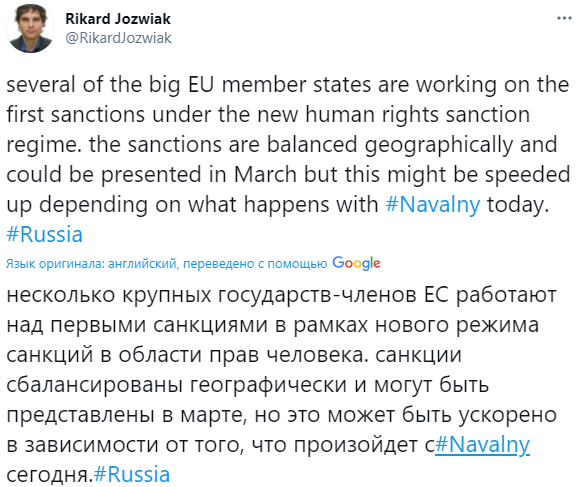Open #Navalny hashtag in the English tweet

(433, 205)
